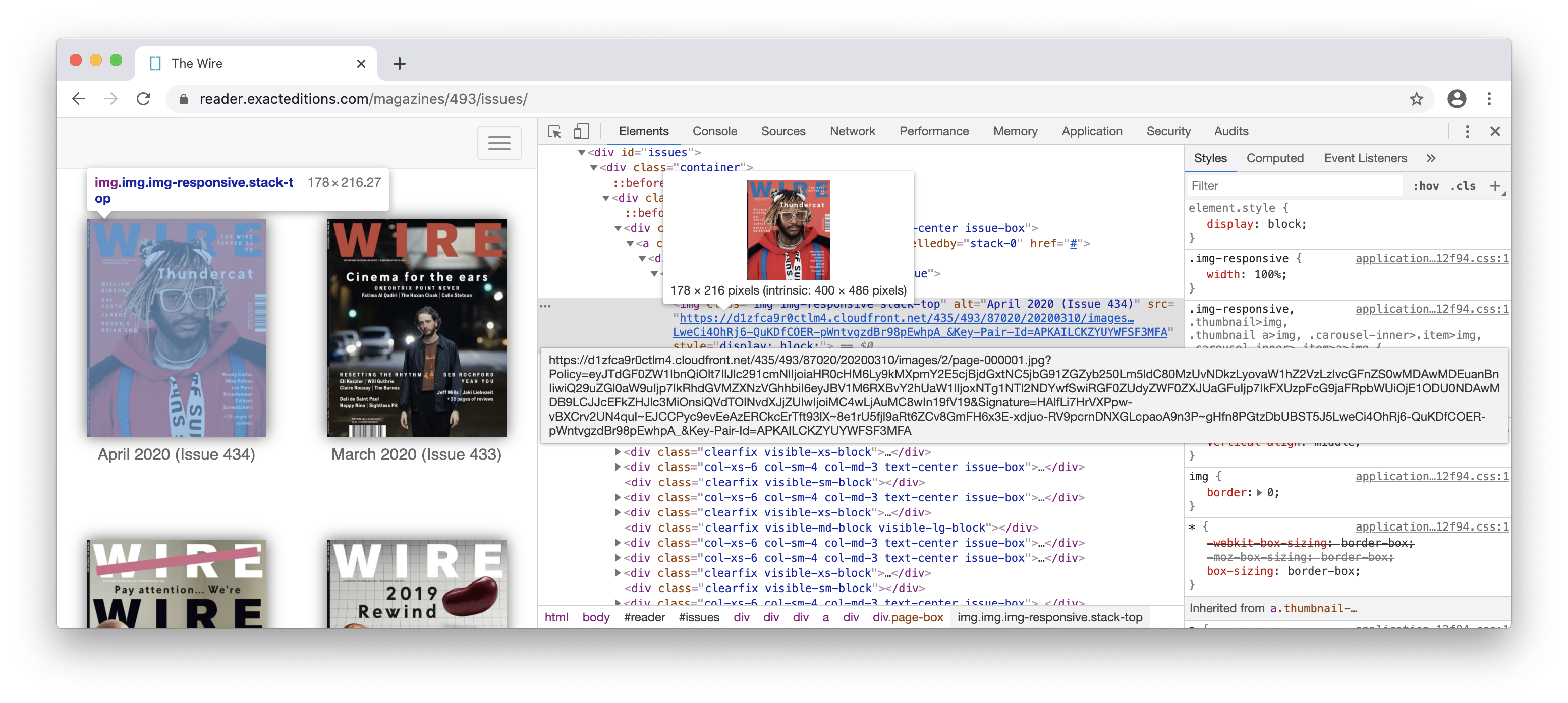Collapse the div class="container" node

point(593,168)
